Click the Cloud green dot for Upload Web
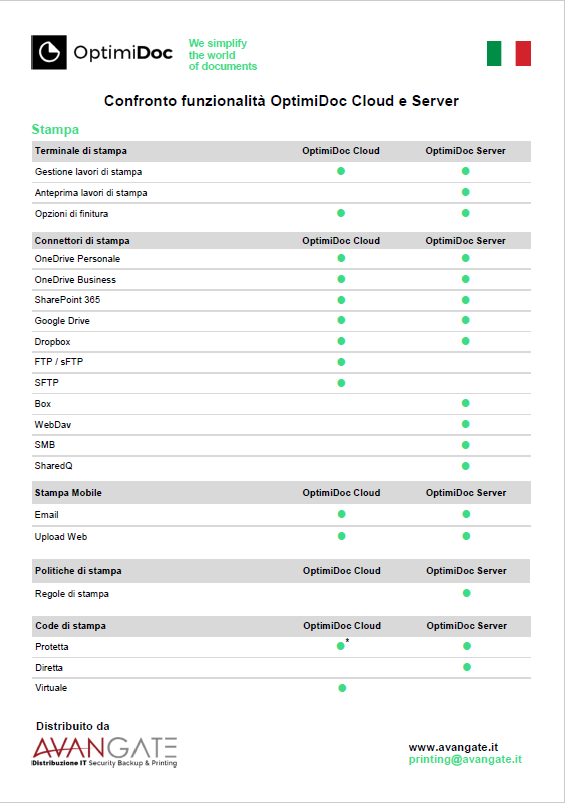The width and height of the screenshot is (565, 803). [342, 536]
